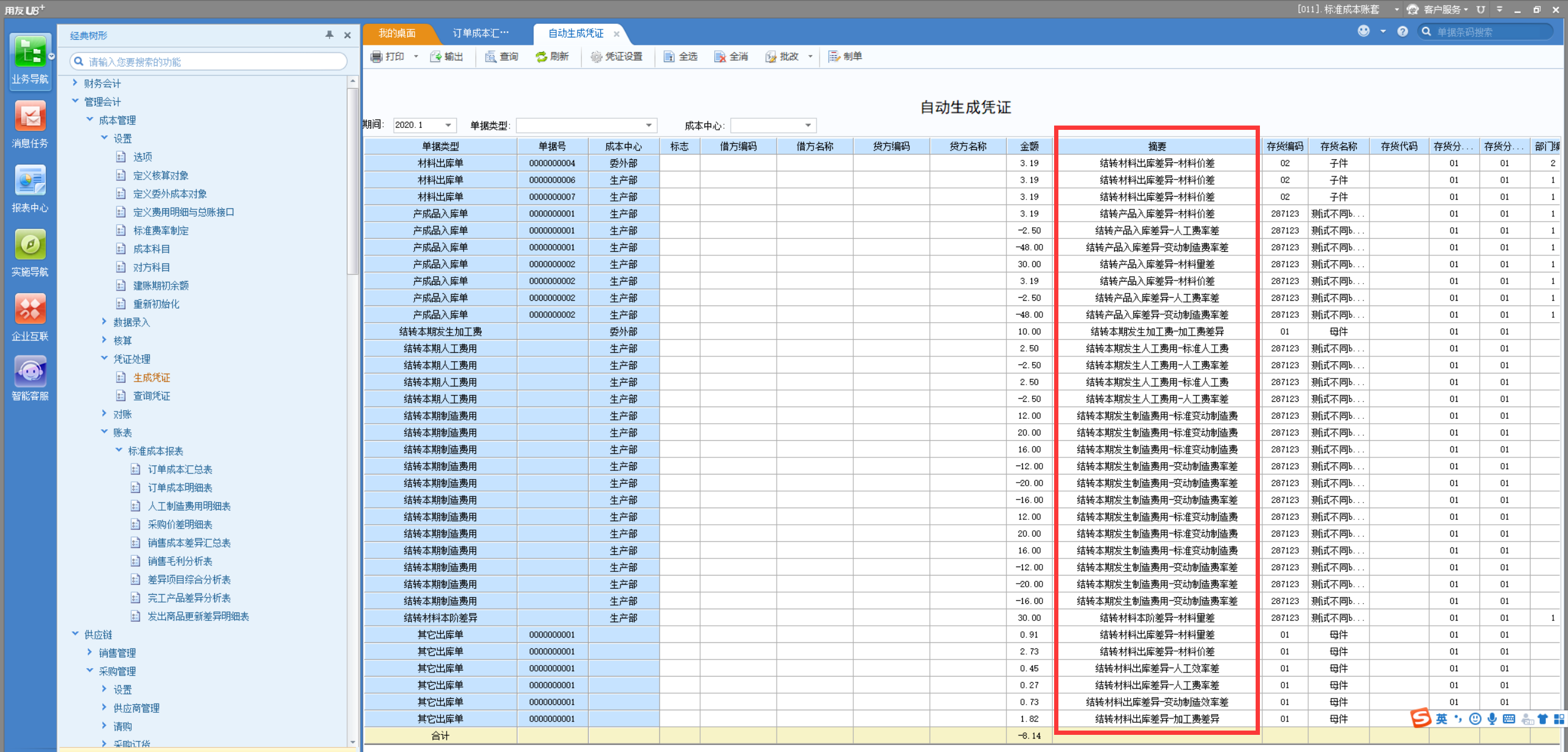1568x752 pixels.
Task: Open the 单据类型 dropdown
Action: [649, 126]
